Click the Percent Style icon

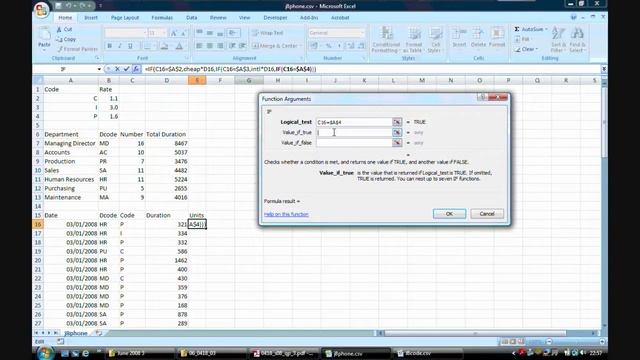click(x=329, y=46)
